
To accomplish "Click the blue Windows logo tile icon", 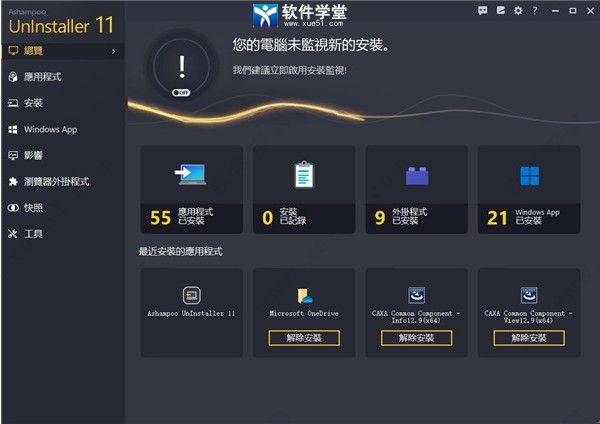I will click(x=530, y=176).
